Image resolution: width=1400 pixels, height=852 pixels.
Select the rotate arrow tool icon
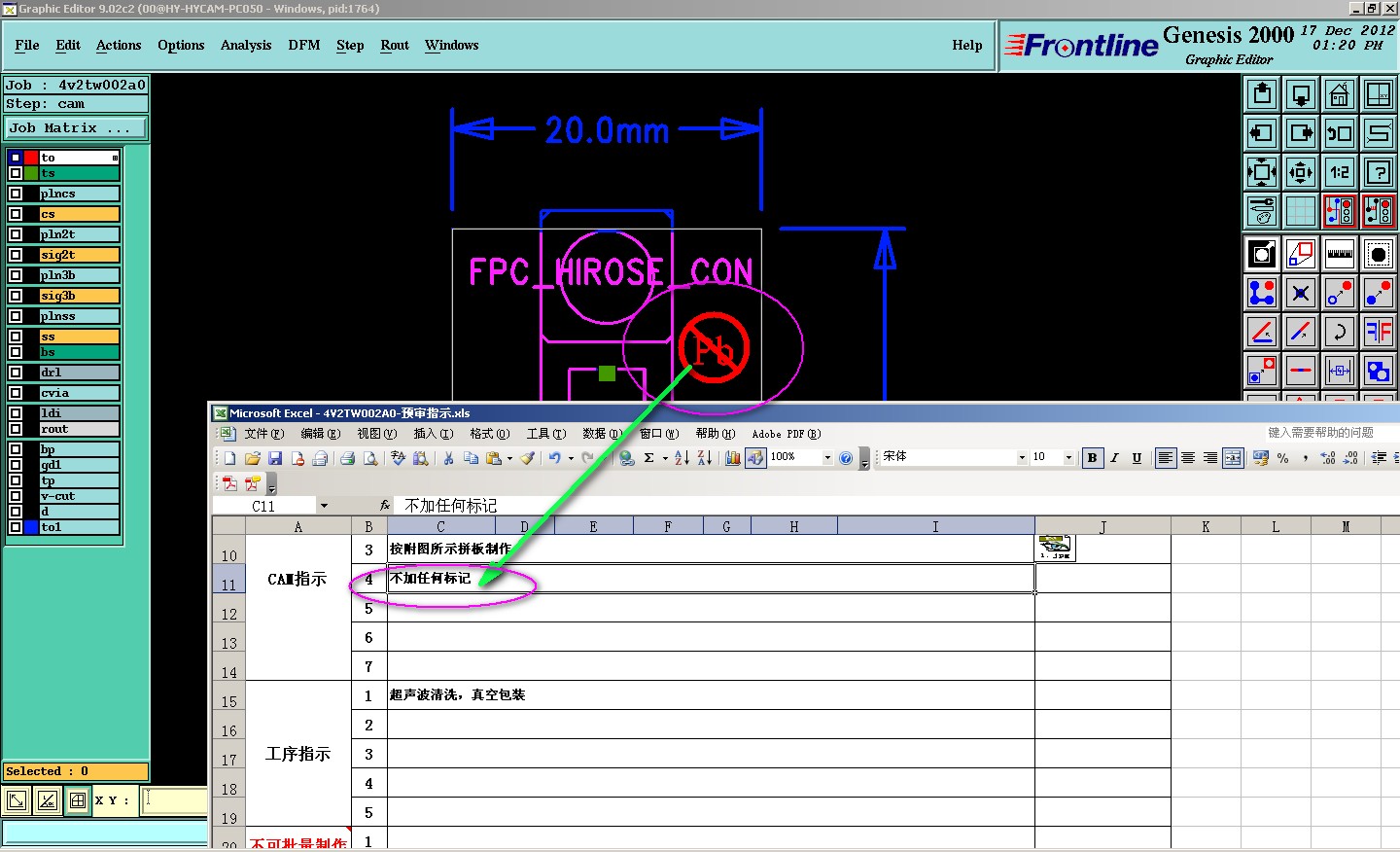[x=1340, y=332]
